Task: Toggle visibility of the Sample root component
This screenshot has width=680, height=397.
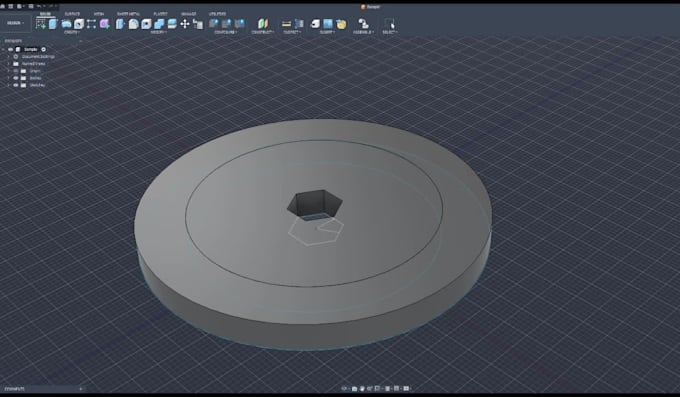Action: pyautogui.click(x=10, y=49)
